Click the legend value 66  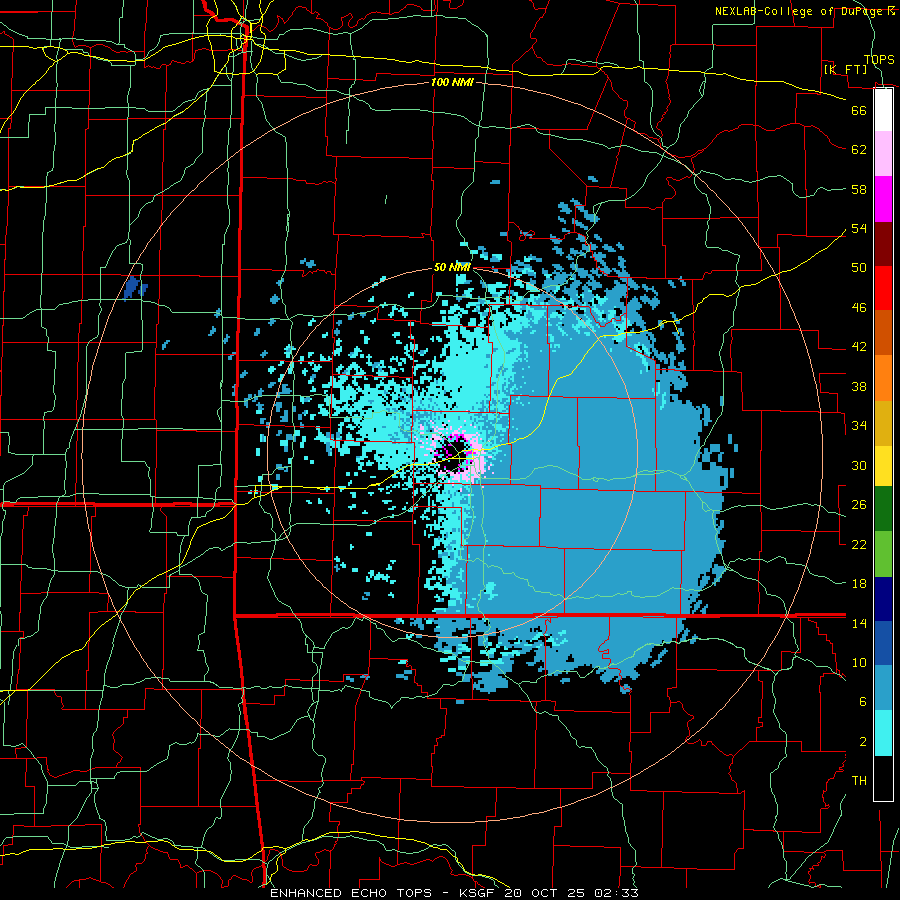[859, 110]
